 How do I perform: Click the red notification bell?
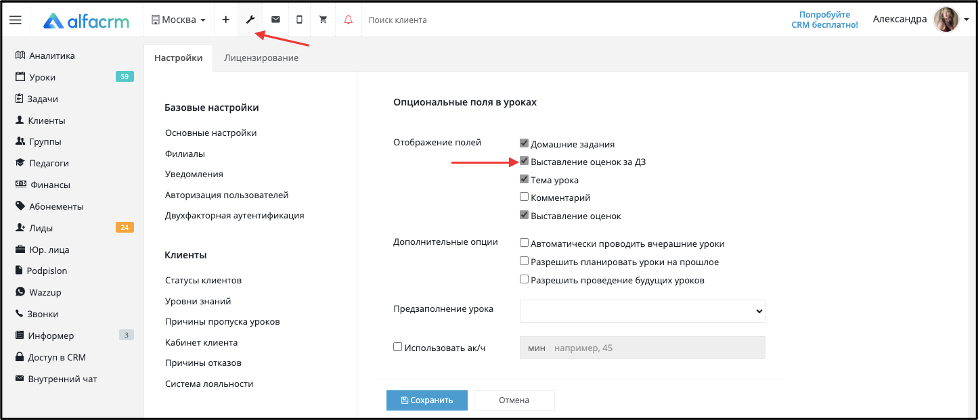348,20
